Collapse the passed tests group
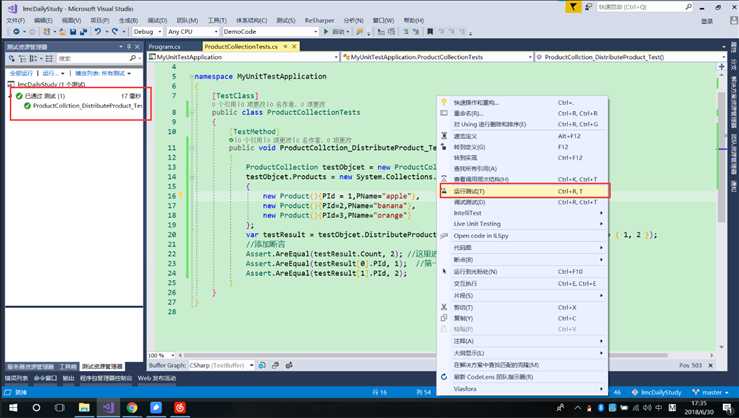The height and width of the screenshot is (418, 739). click(x=10, y=96)
